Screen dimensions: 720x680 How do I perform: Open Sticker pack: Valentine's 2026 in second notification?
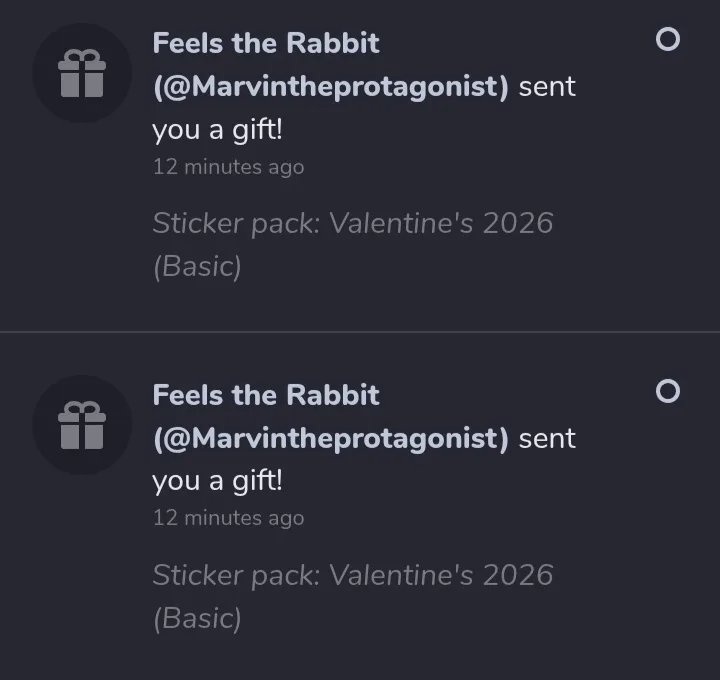coord(352,575)
